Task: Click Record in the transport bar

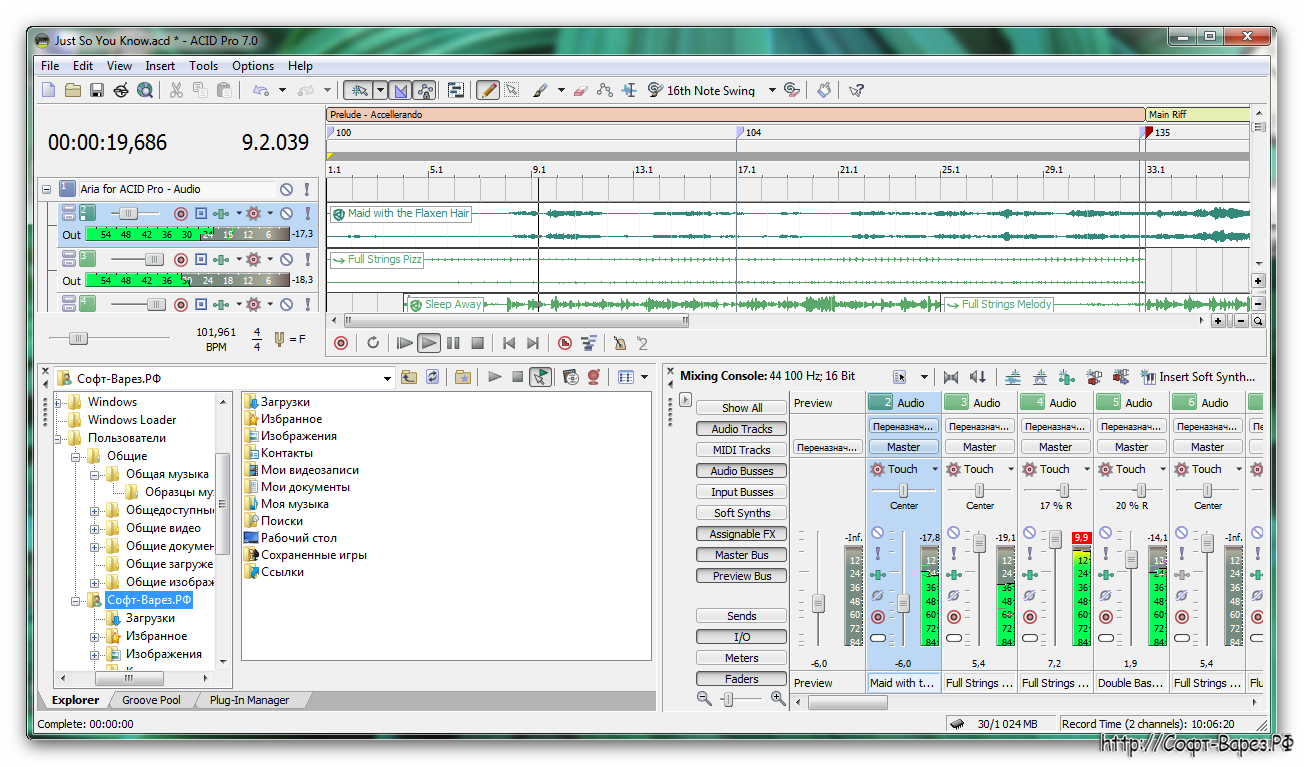Action: [x=341, y=343]
